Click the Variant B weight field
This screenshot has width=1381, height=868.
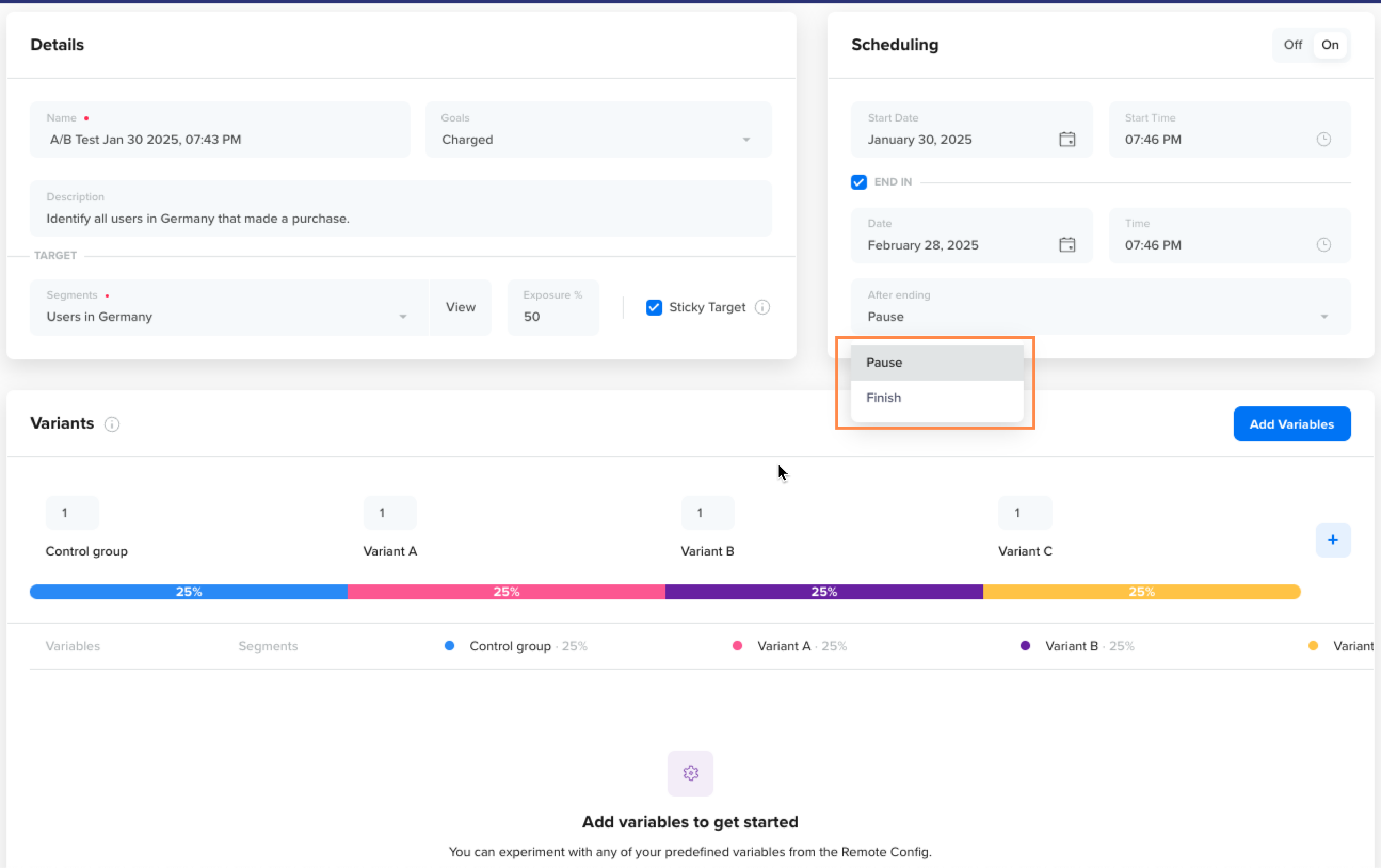click(708, 512)
